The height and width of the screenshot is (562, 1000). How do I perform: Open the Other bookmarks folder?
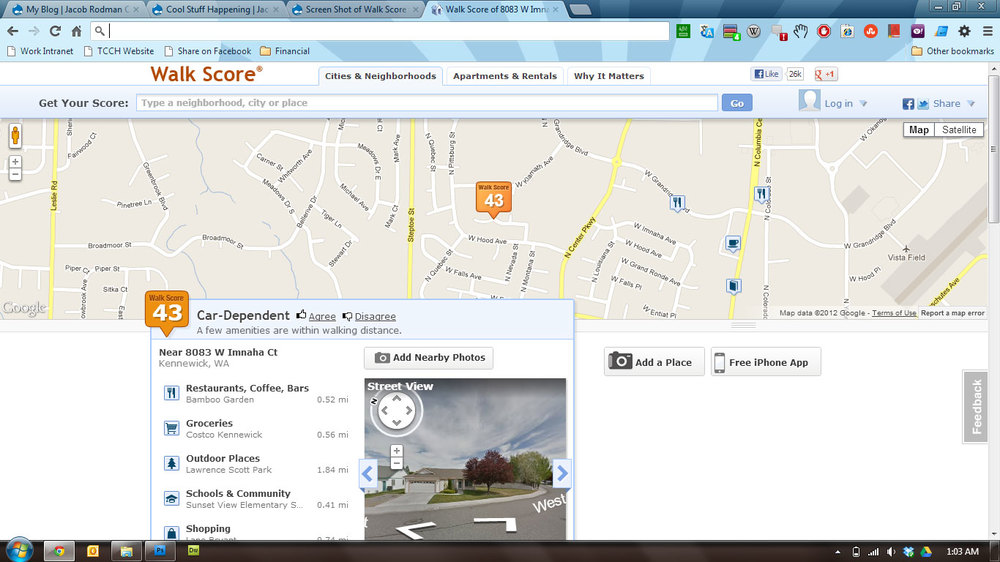952,51
